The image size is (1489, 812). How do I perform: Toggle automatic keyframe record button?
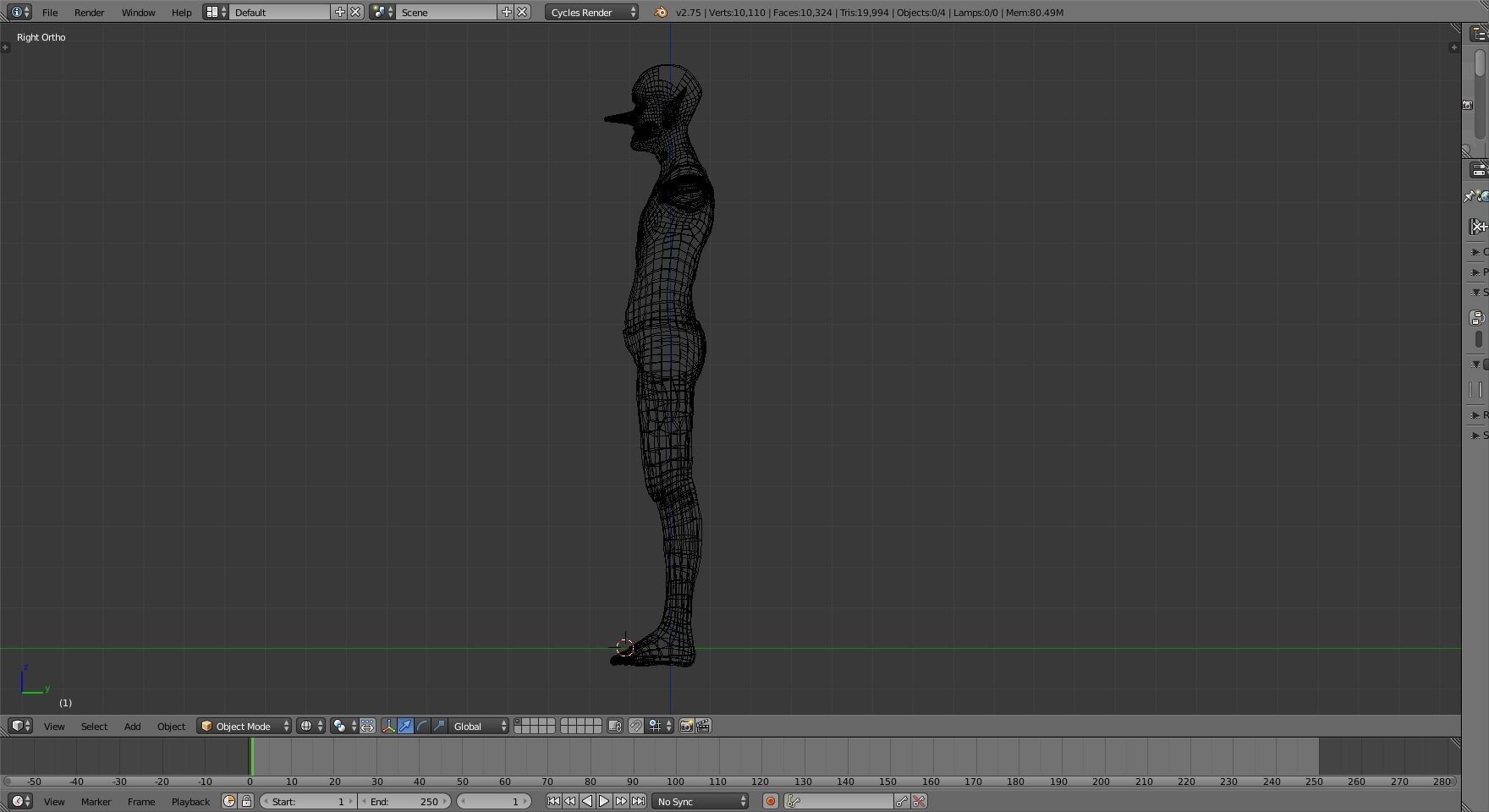click(x=770, y=801)
